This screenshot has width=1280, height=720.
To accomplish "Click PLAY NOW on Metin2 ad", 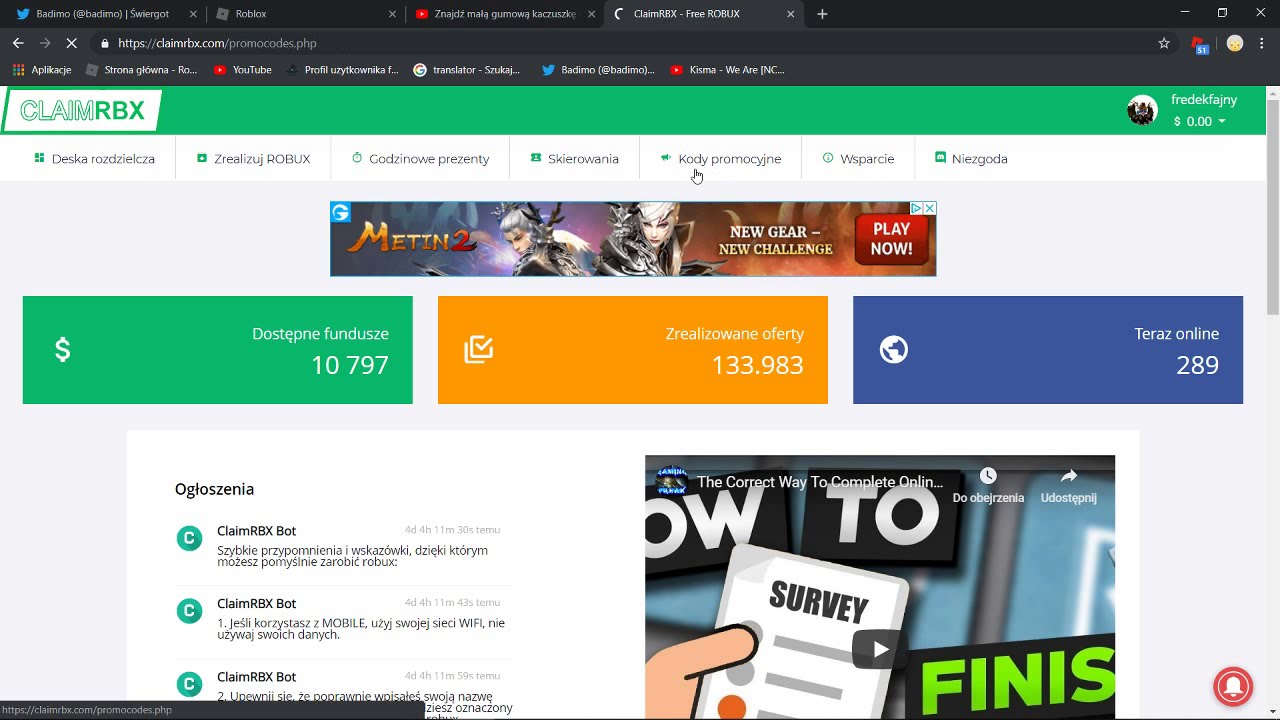I will click(891, 239).
